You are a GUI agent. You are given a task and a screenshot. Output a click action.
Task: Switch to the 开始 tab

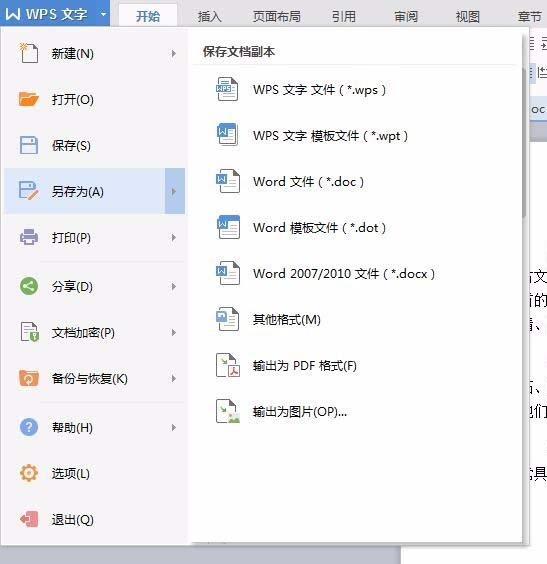coord(148,16)
